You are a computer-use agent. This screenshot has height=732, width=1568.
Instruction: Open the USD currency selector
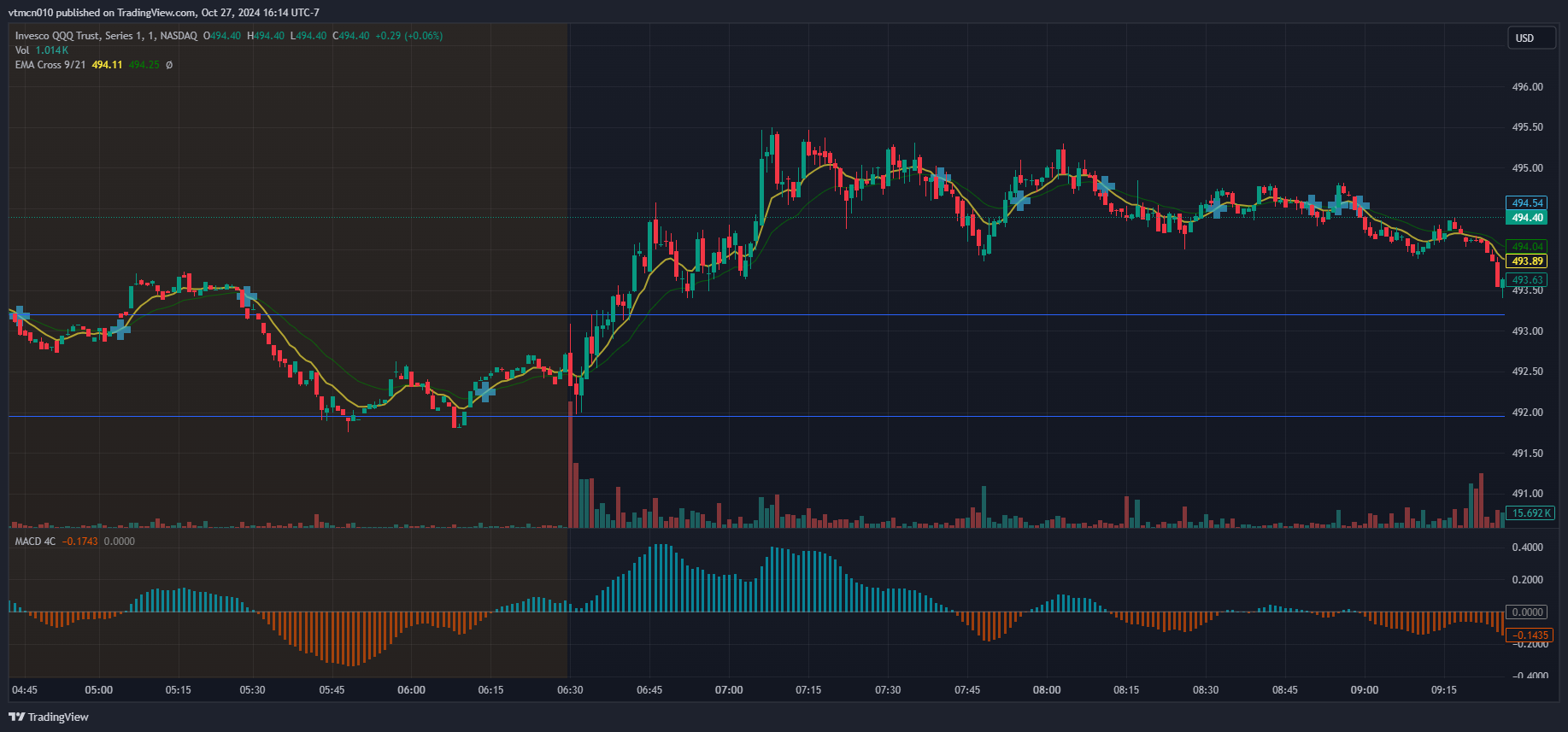(1530, 38)
